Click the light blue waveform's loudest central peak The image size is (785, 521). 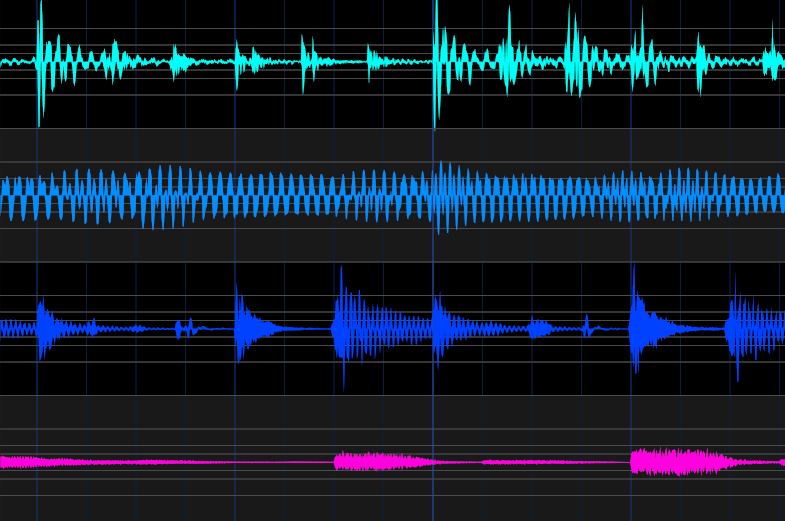[x=443, y=195]
